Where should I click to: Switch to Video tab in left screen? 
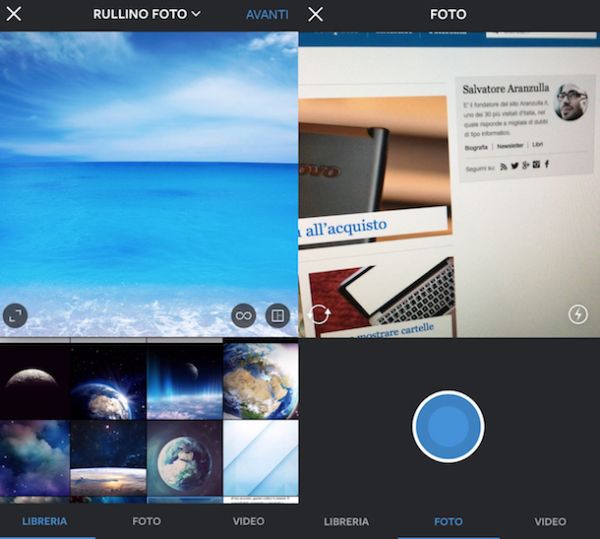coord(249,521)
